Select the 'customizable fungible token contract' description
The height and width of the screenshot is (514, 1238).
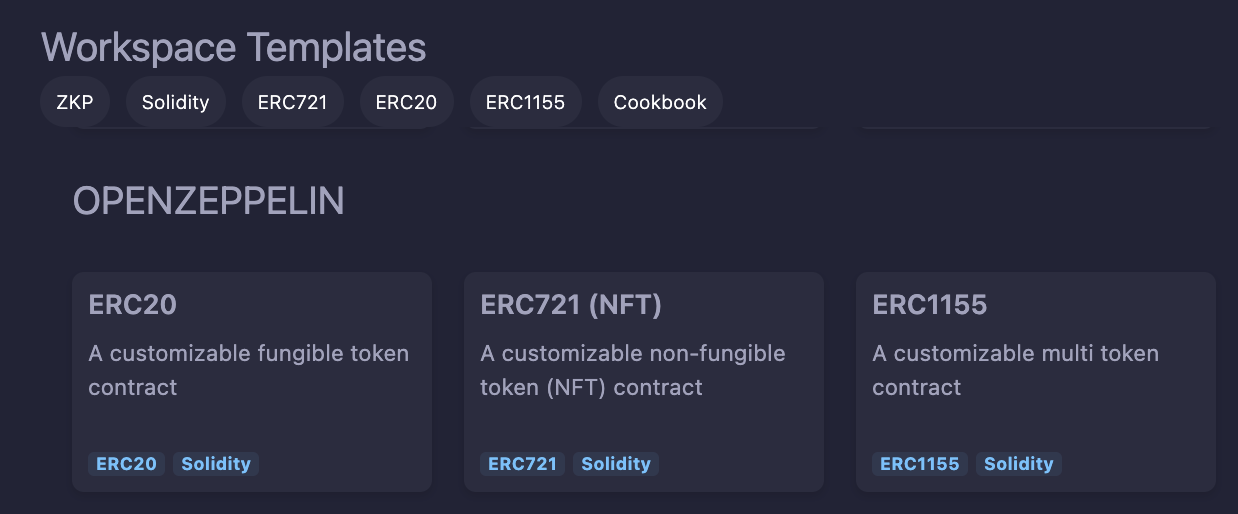[248, 370]
